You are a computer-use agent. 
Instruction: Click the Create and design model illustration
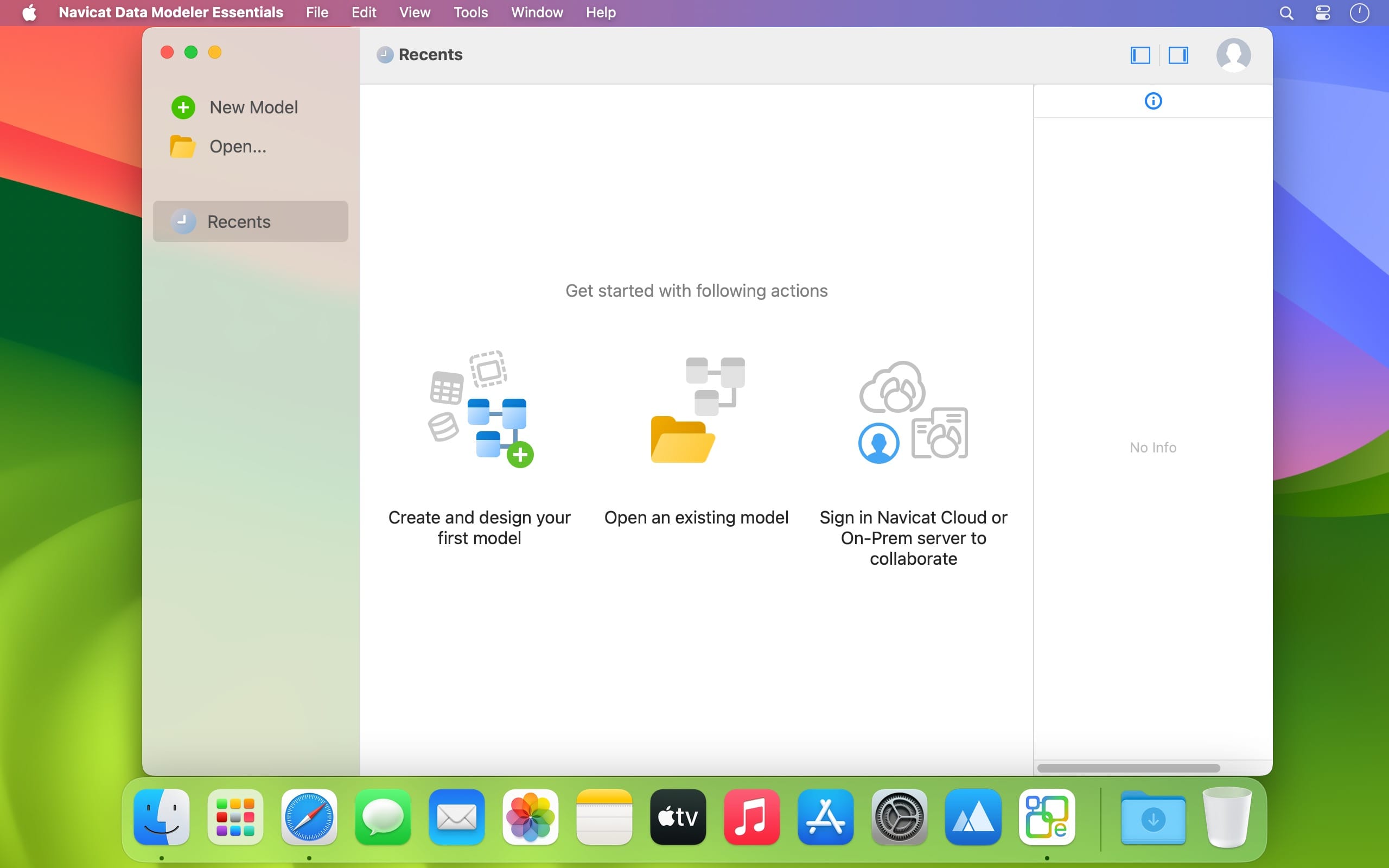[481, 409]
